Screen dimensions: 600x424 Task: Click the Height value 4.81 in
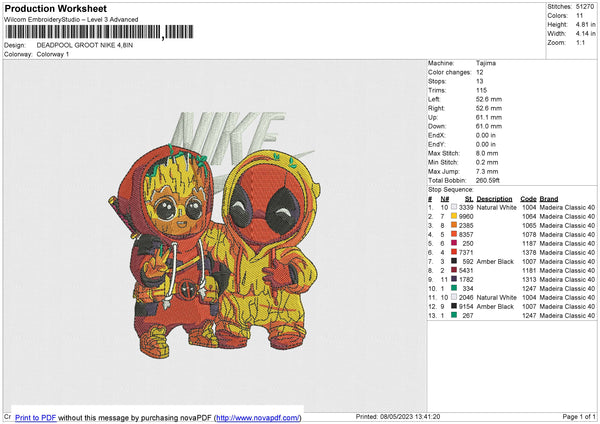[x=585, y=24]
